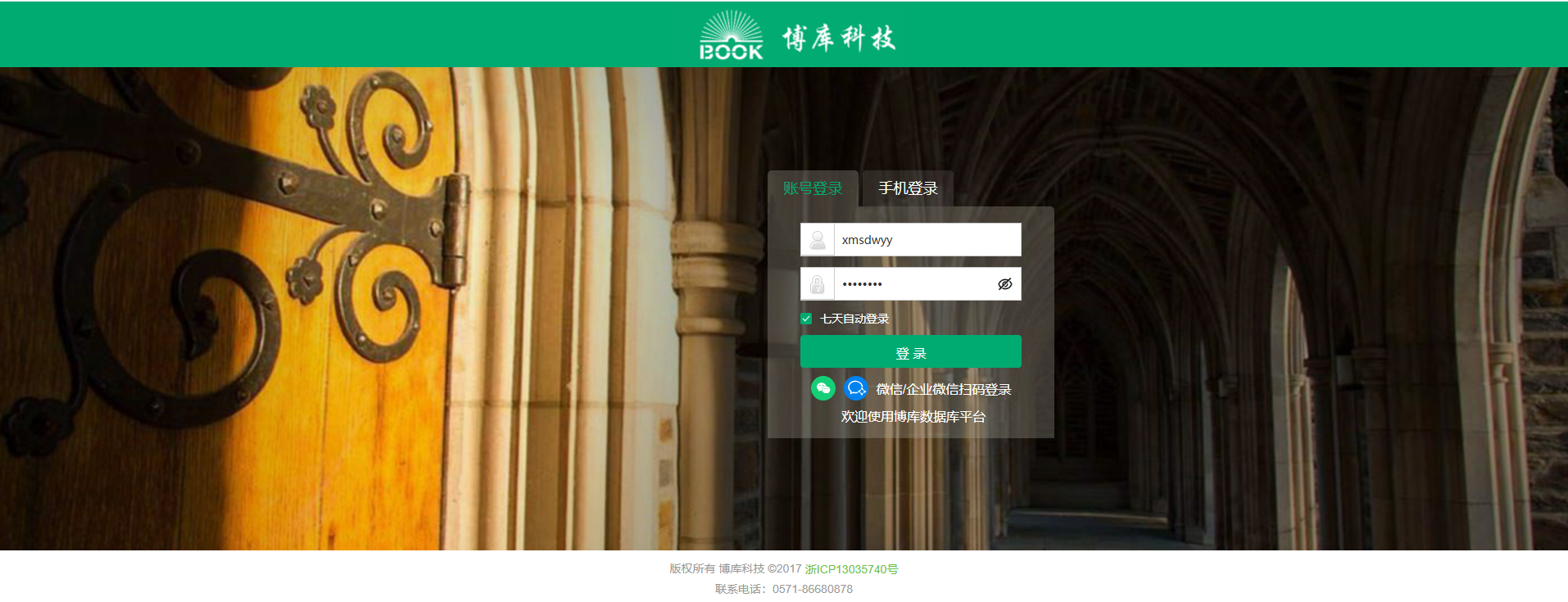Click the green WeChat login icon
This screenshot has width=1568, height=602.
coord(823,388)
